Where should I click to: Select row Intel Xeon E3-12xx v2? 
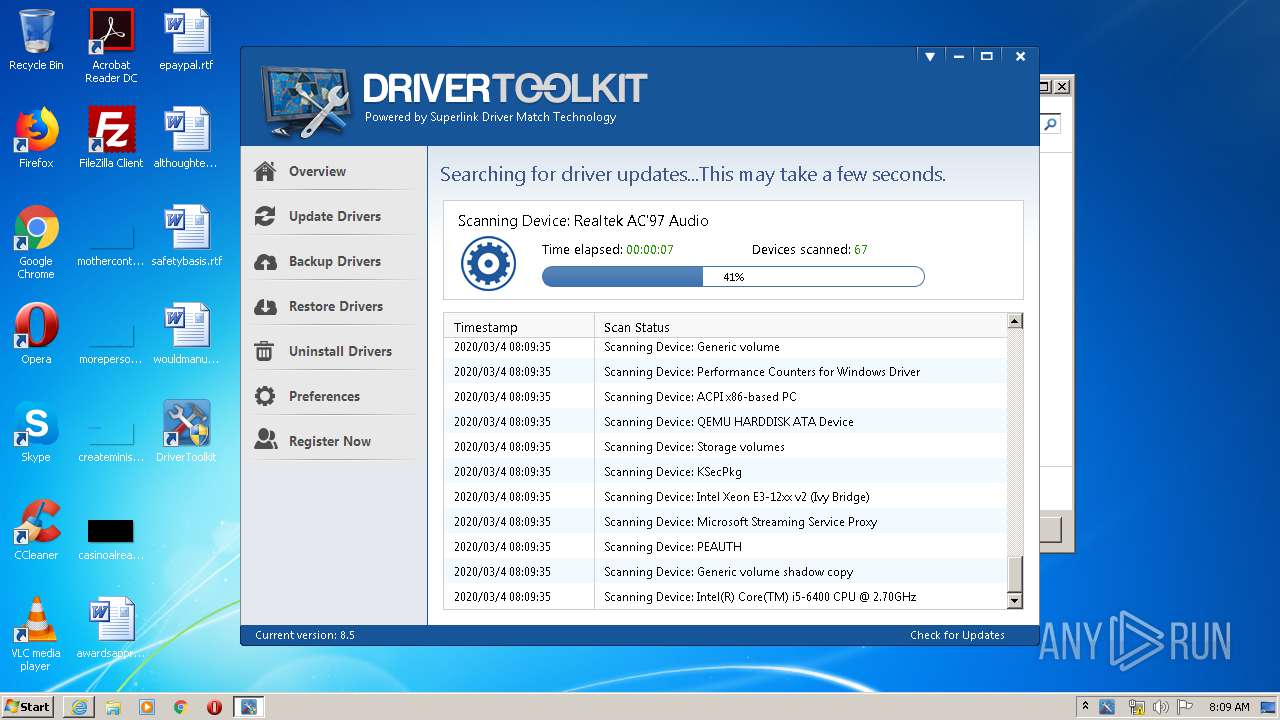[726, 497]
